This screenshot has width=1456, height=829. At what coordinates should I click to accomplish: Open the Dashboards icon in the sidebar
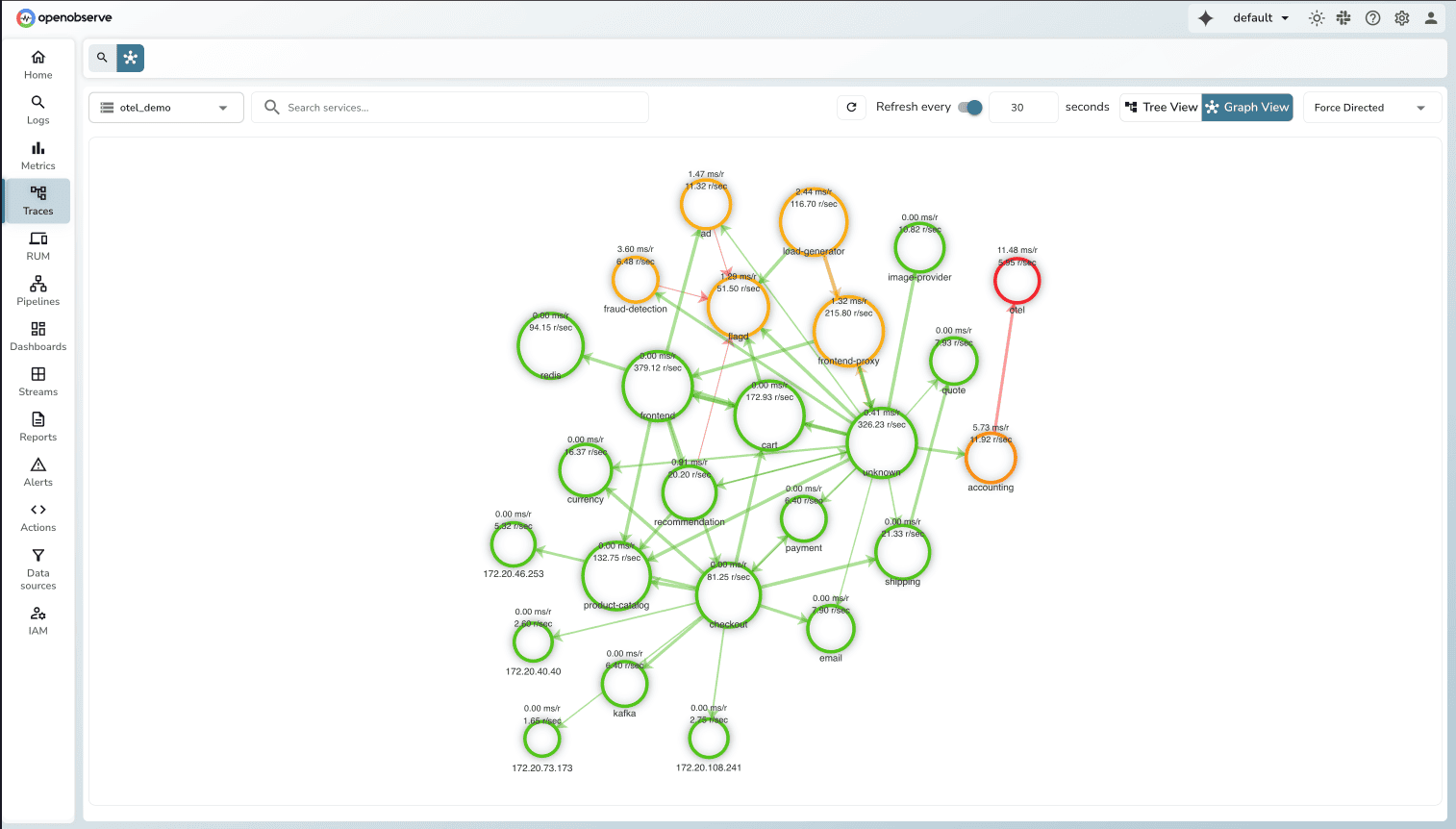(x=38, y=335)
